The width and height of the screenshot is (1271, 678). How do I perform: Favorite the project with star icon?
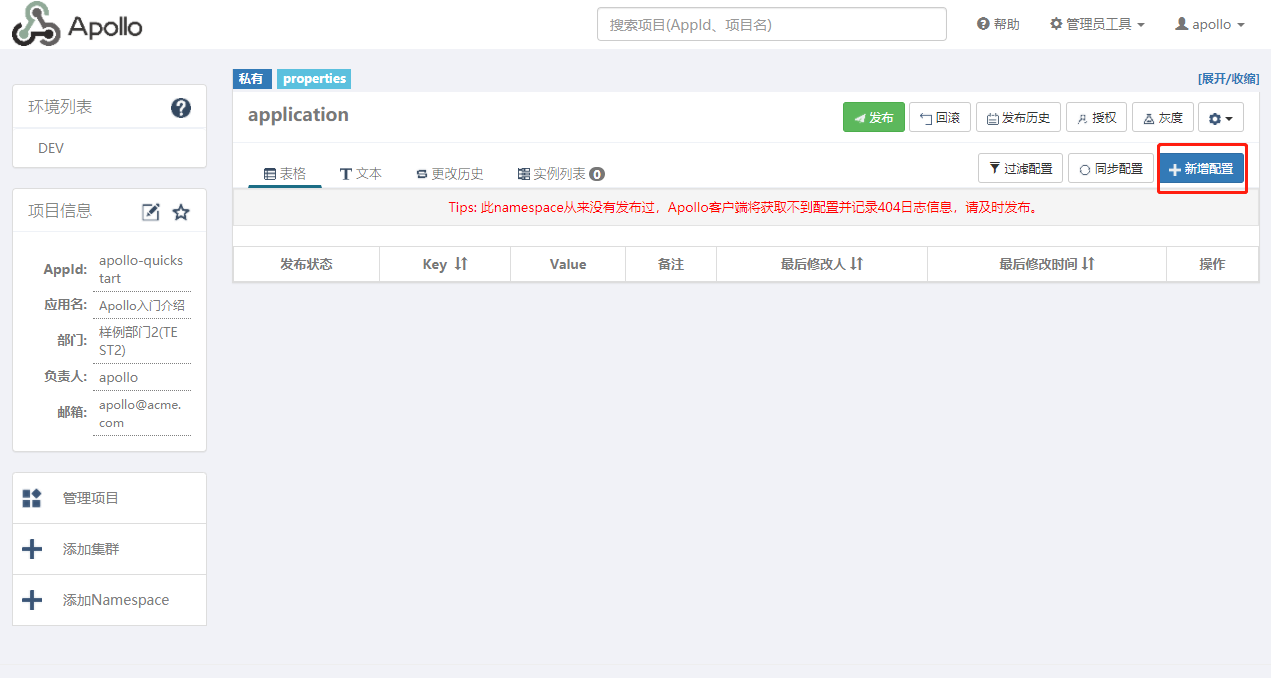pyautogui.click(x=181, y=211)
